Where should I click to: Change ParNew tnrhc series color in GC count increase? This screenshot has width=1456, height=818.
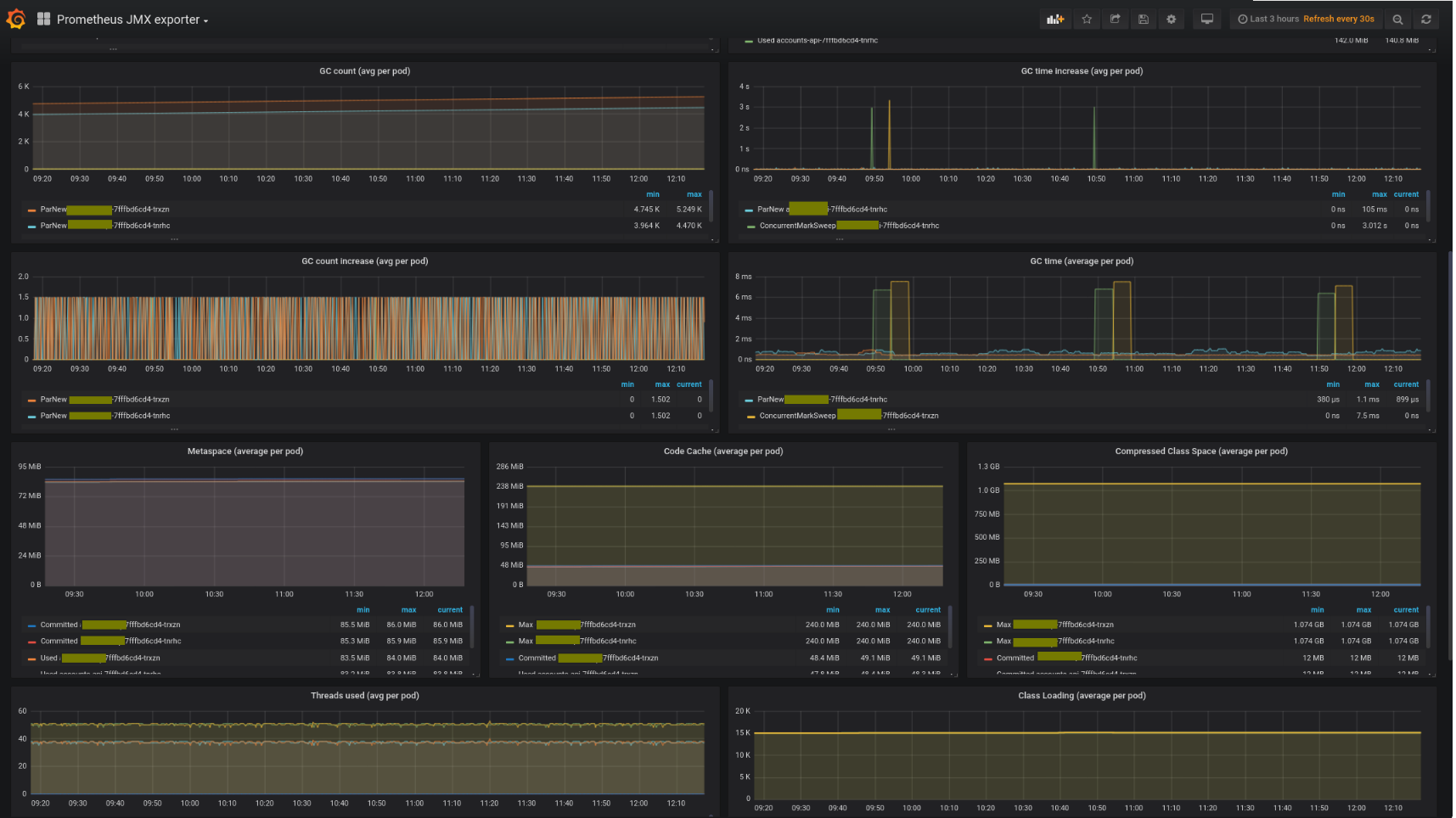[x=31, y=417]
